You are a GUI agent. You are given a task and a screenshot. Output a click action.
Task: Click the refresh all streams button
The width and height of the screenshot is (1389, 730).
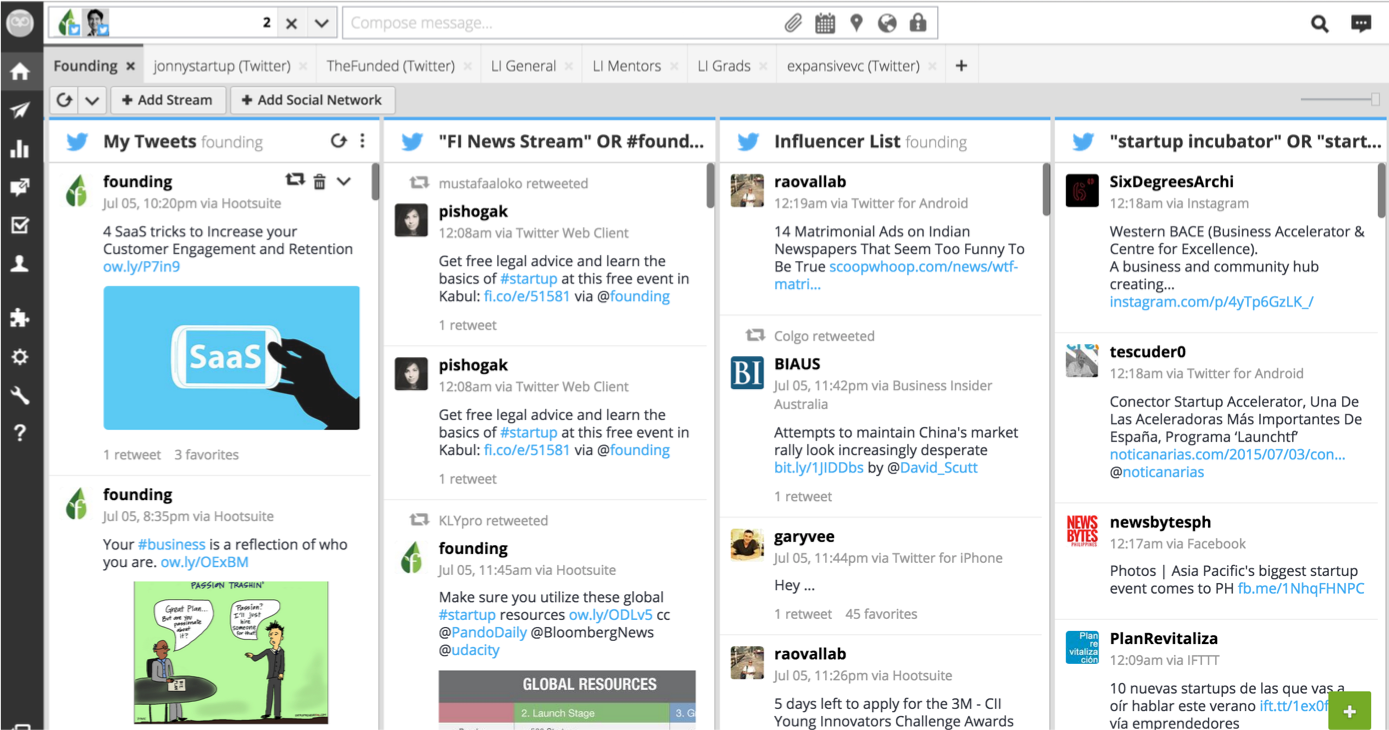click(x=65, y=100)
